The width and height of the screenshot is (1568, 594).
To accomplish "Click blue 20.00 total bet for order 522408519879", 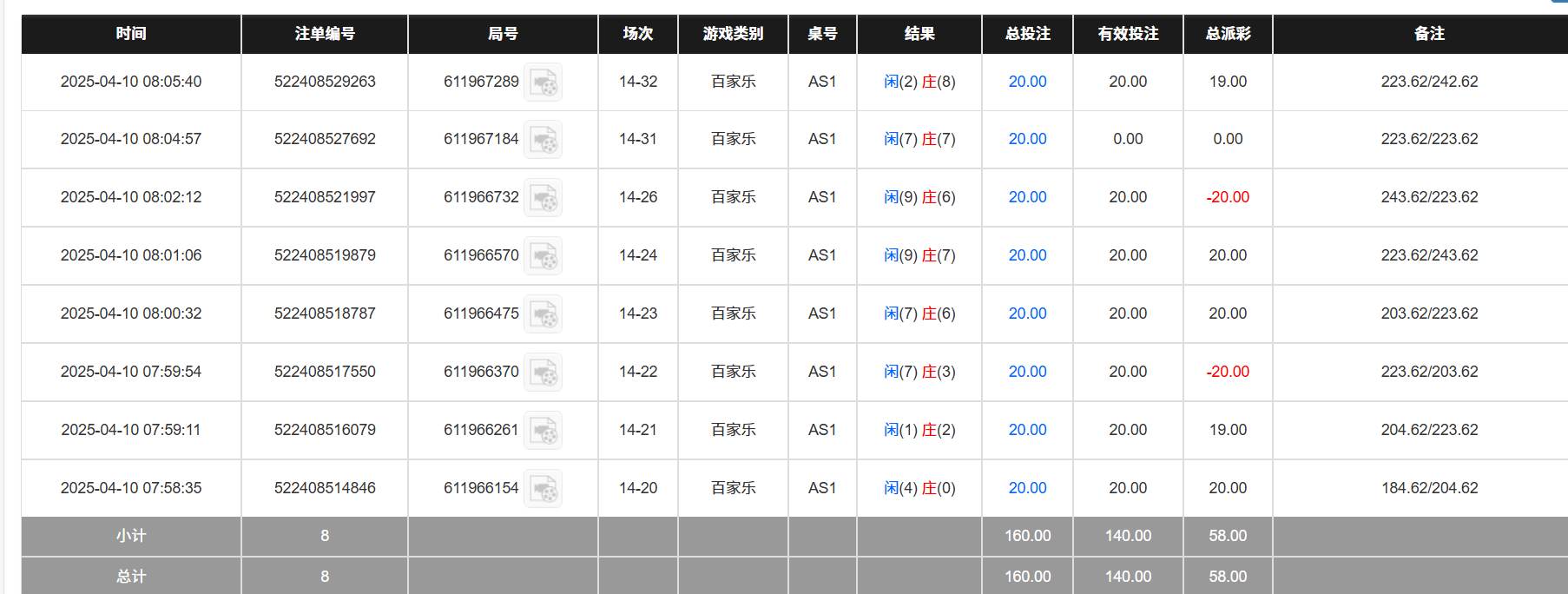I will (x=1027, y=255).
